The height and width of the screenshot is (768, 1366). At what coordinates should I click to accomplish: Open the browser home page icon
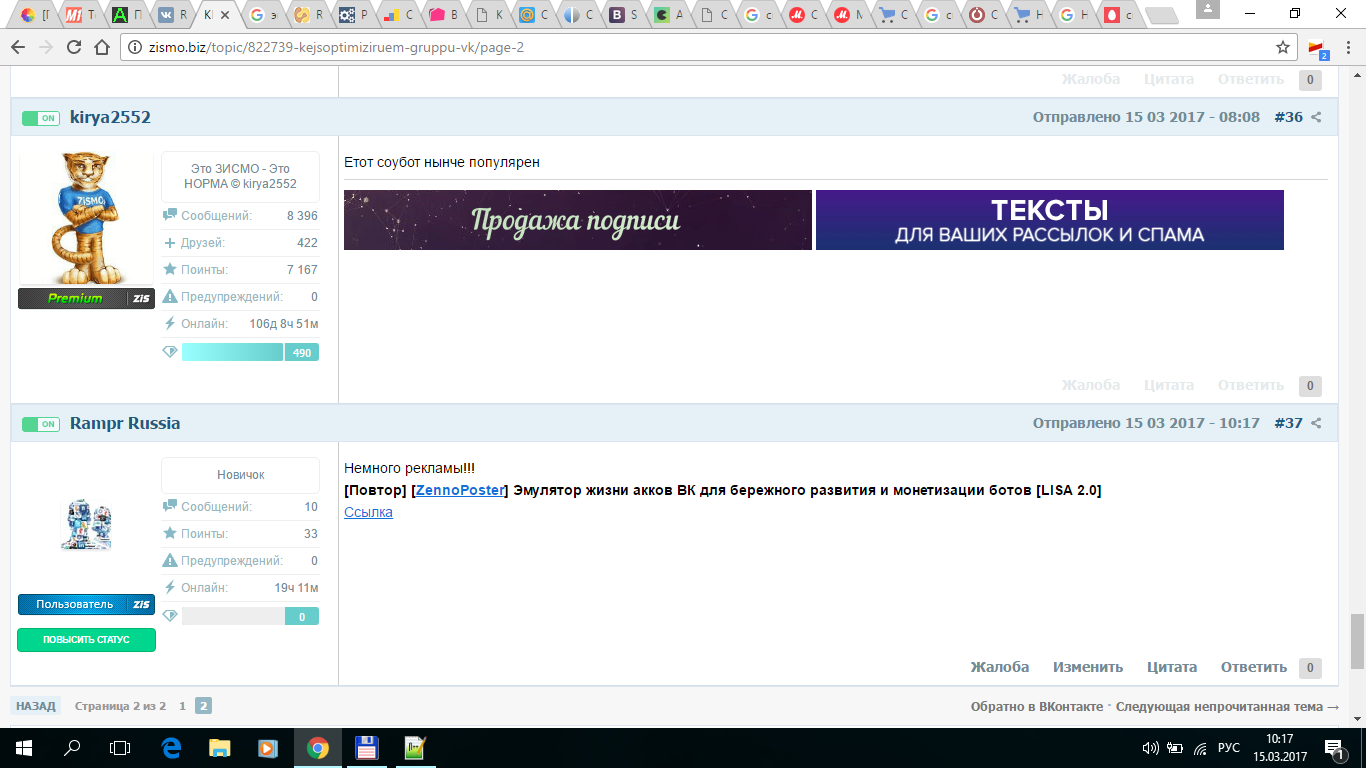[x=101, y=47]
